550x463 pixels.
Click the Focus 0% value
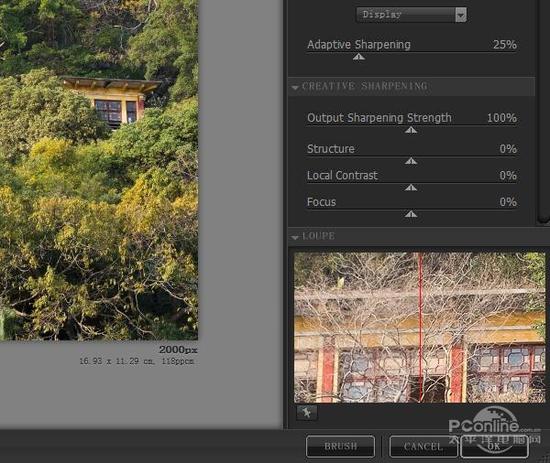(508, 202)
